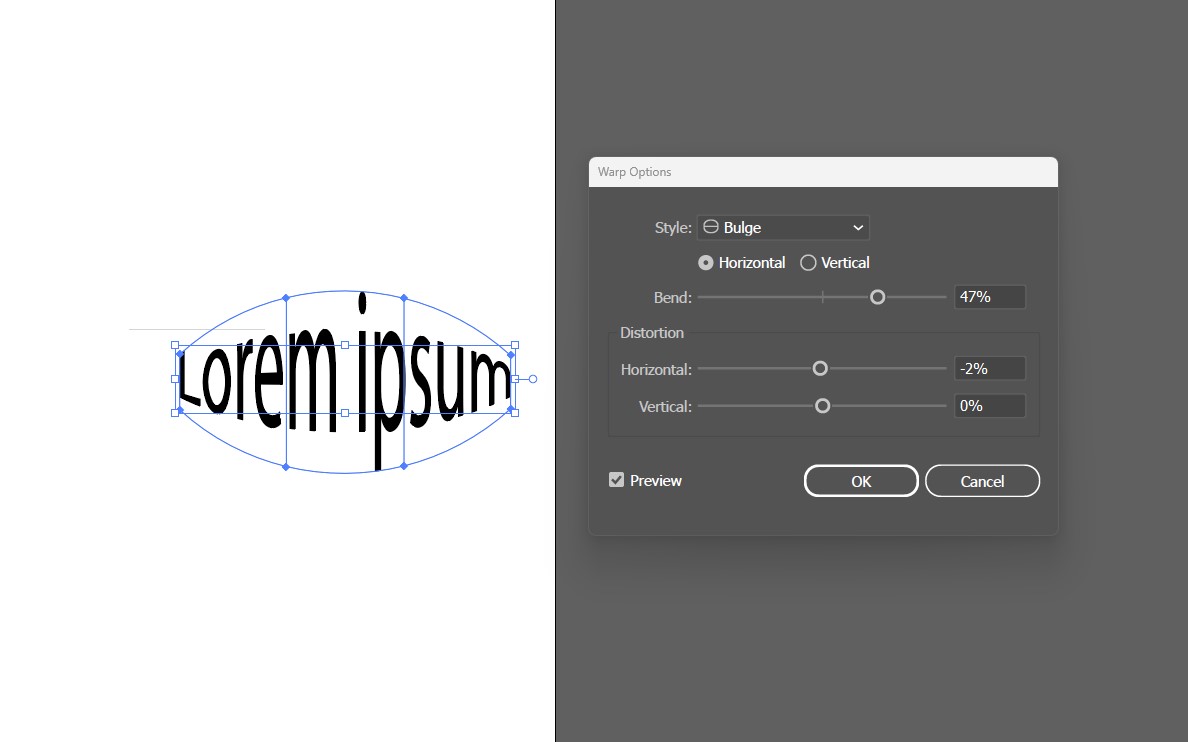Dismiss the dialog via Cancel
The height and width of the screenshot is (742, 1188).
pos(982,480)
